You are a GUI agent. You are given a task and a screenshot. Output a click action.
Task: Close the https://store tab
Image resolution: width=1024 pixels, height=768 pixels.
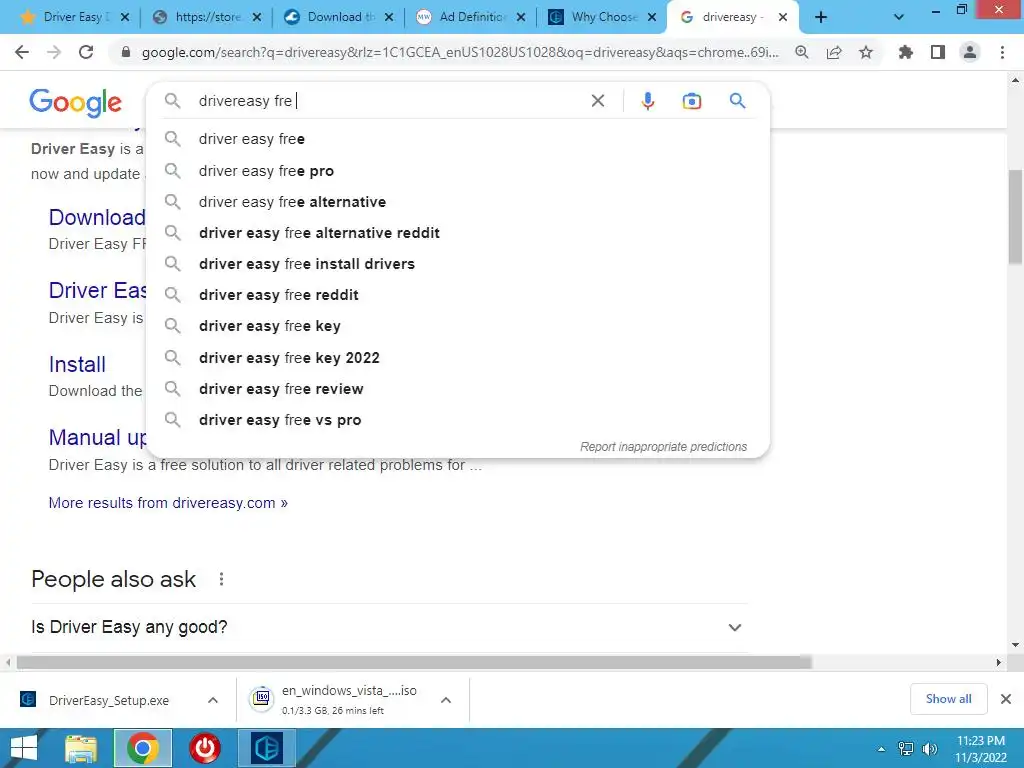257,17
